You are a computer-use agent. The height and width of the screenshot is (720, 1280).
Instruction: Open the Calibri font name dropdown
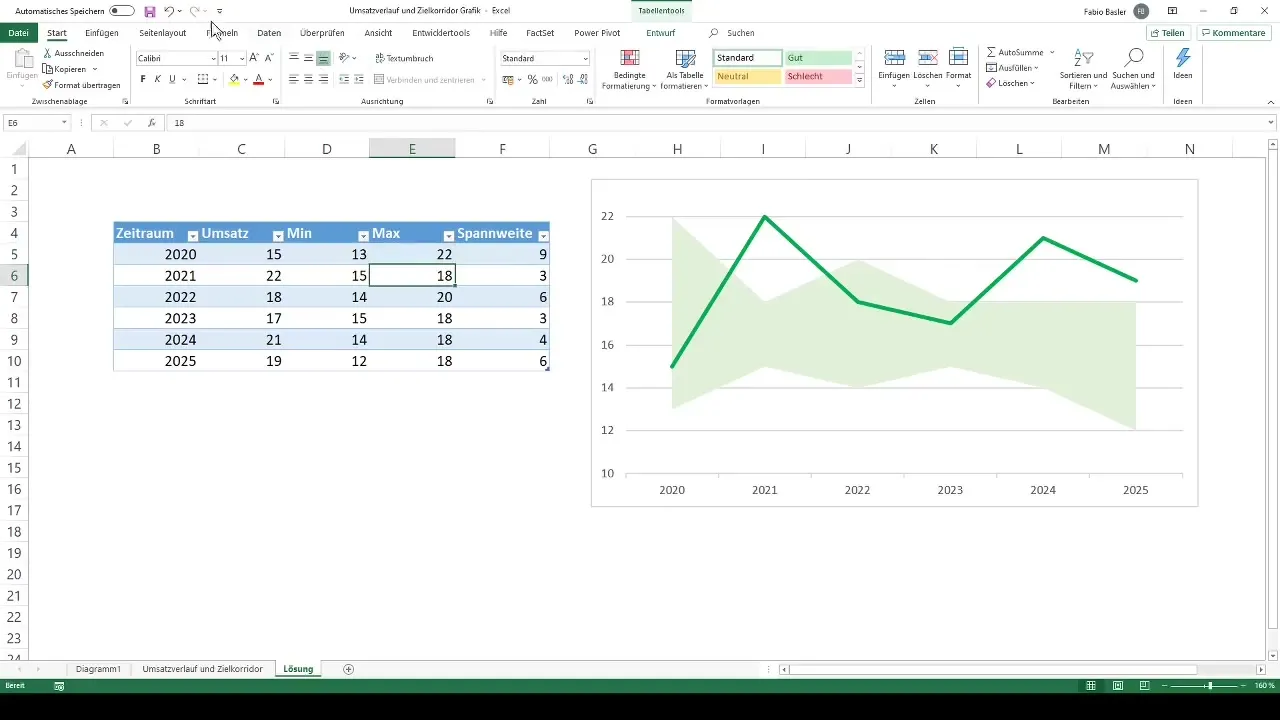213,59
